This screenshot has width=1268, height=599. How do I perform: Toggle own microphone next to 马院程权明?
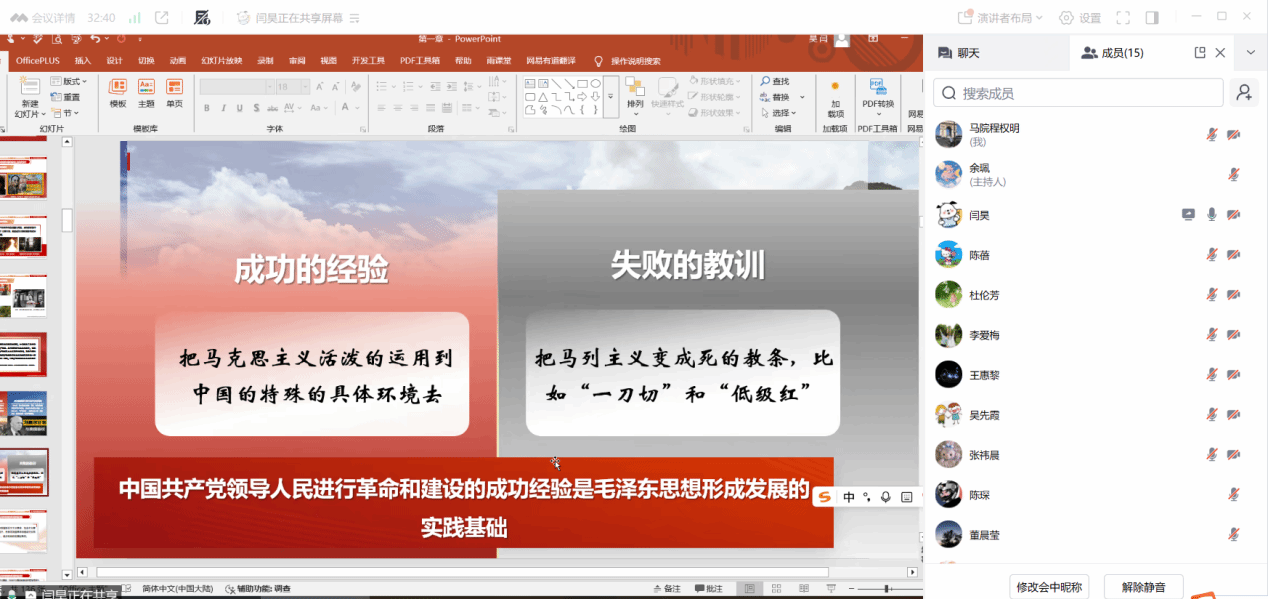point(1212,135)
